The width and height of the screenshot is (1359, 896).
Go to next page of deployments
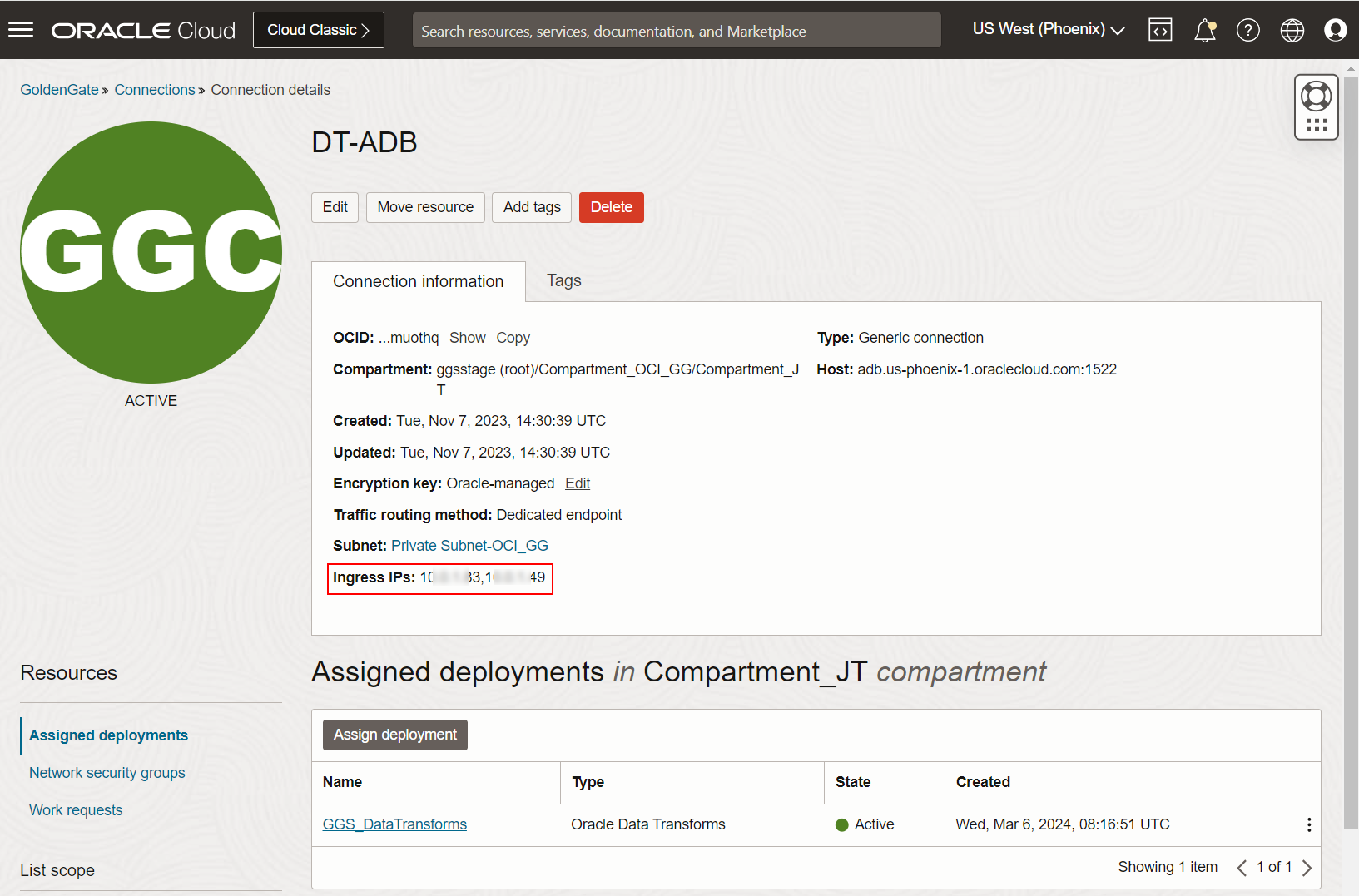[x=1307, y=868]
